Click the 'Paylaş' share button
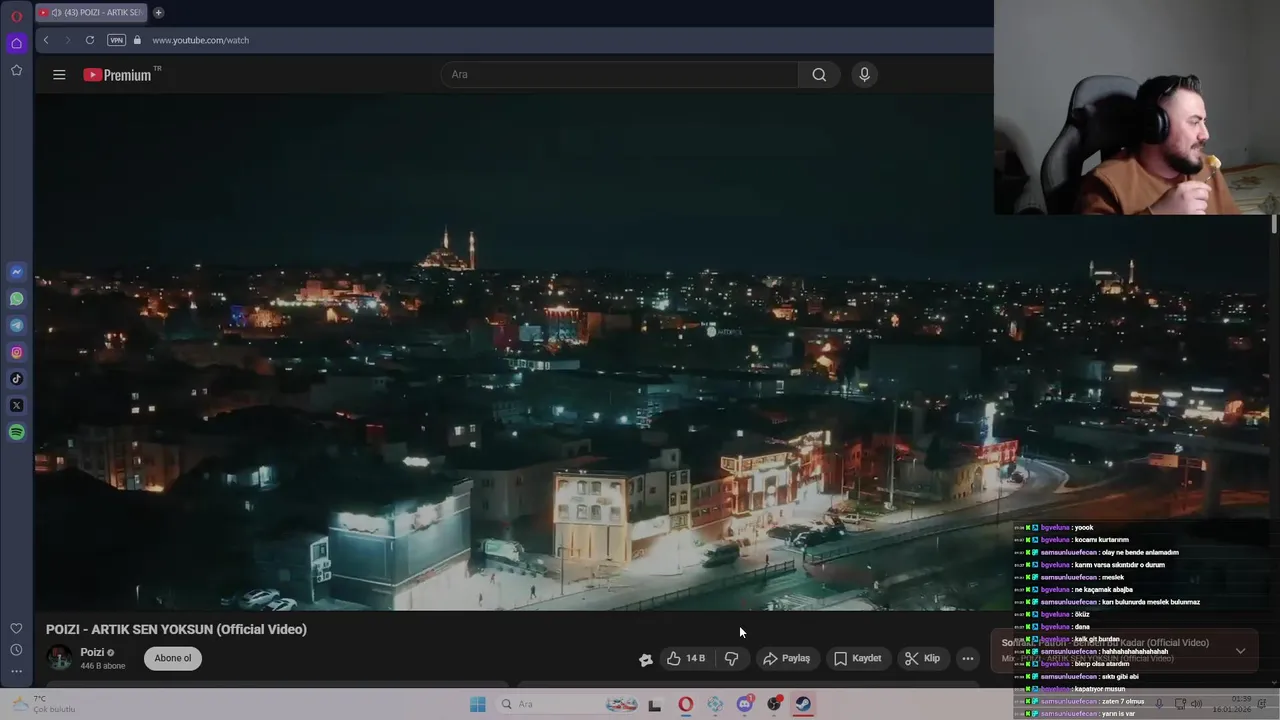 point(786,658)
